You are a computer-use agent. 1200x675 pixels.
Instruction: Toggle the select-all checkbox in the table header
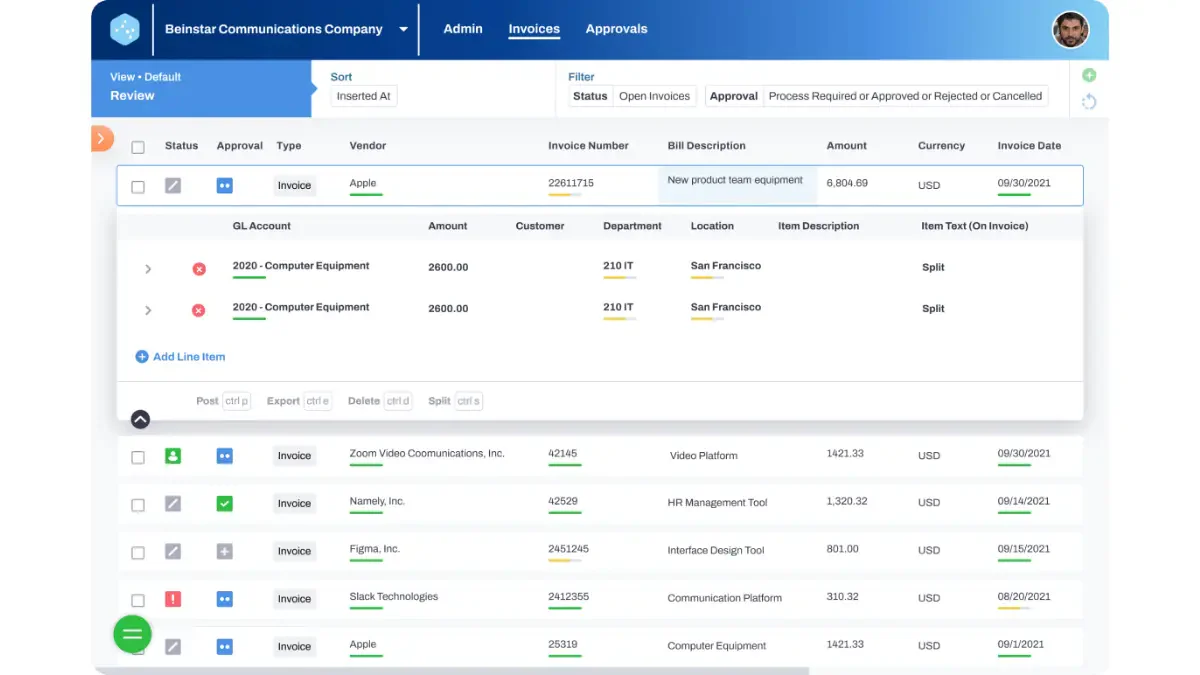[x=138, y=147]
